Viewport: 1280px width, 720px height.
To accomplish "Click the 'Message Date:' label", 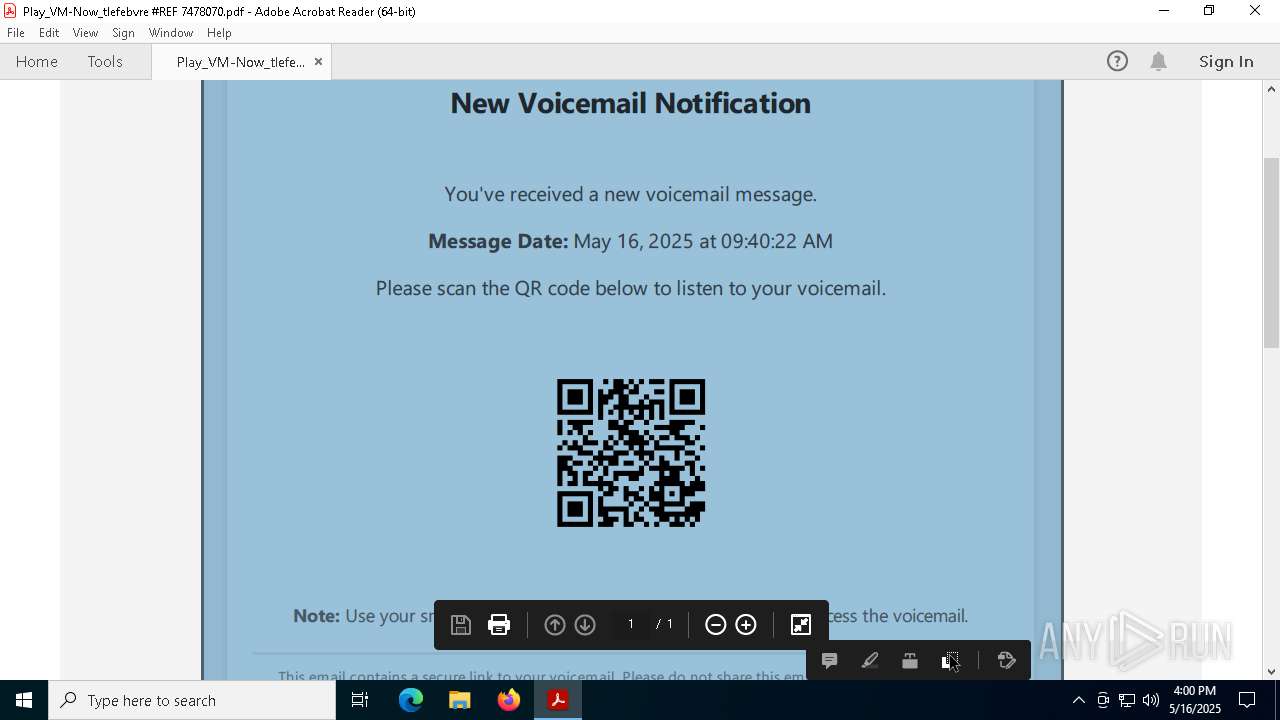I will point(498,241).
